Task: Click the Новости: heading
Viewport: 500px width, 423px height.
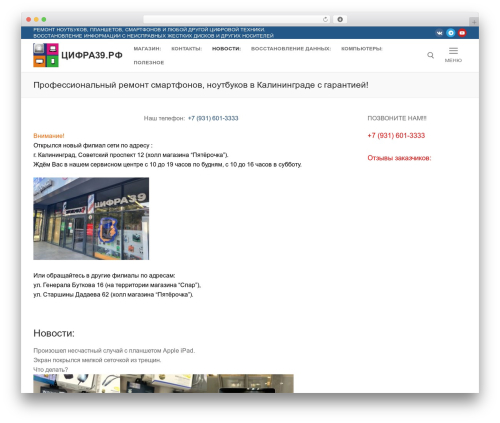Action: click(54, 333)
